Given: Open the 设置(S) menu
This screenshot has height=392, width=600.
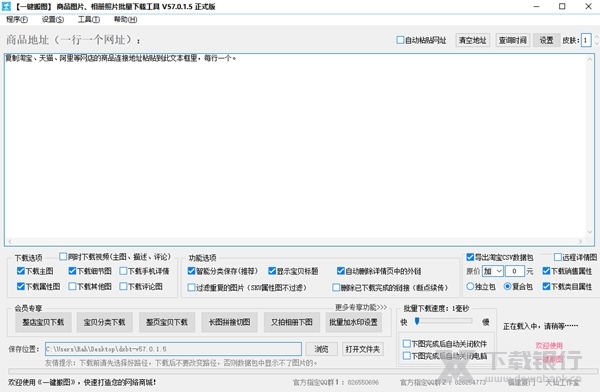Looking at the screenshot, I should (53, 20).
